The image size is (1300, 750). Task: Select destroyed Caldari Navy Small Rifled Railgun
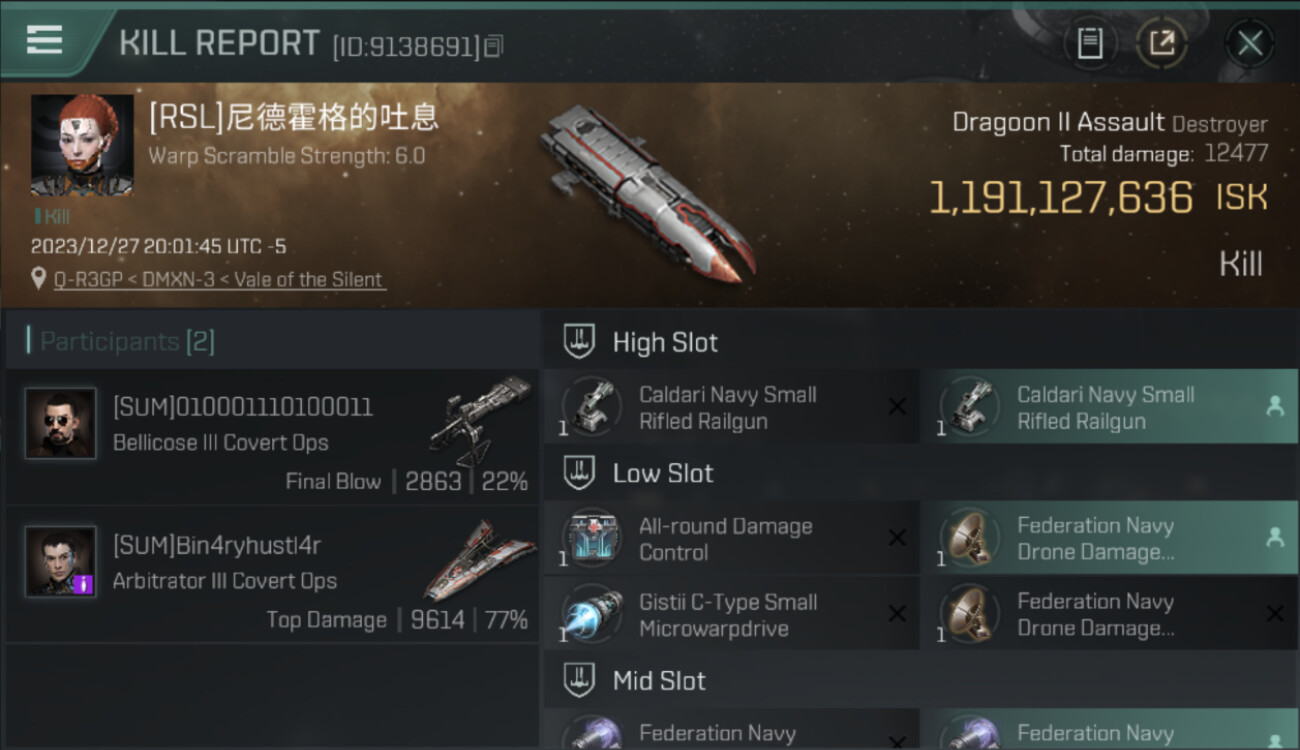(731, 407)
